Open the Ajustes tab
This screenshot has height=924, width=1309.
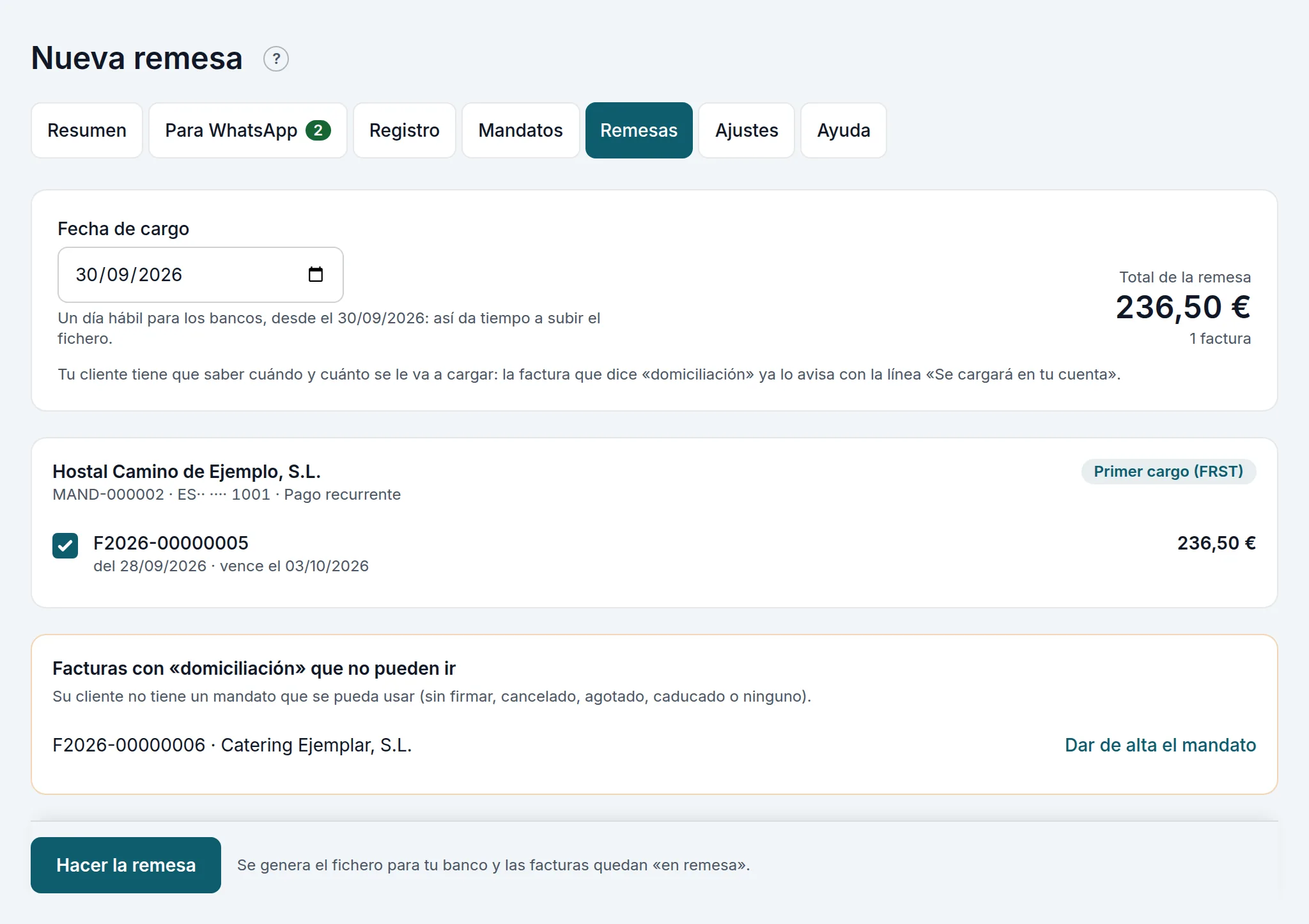coord(747,130)
